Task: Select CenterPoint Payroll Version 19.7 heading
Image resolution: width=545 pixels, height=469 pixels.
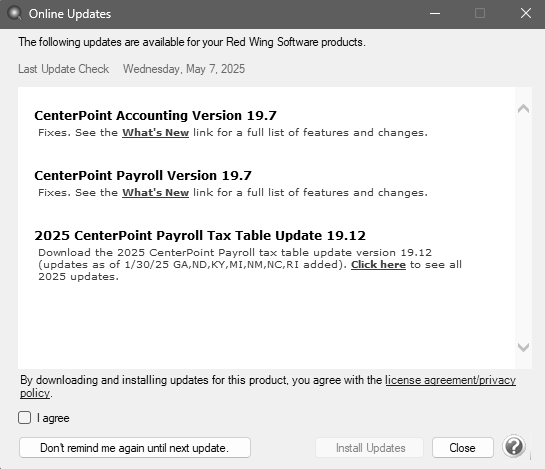Action: pos(143,176)
